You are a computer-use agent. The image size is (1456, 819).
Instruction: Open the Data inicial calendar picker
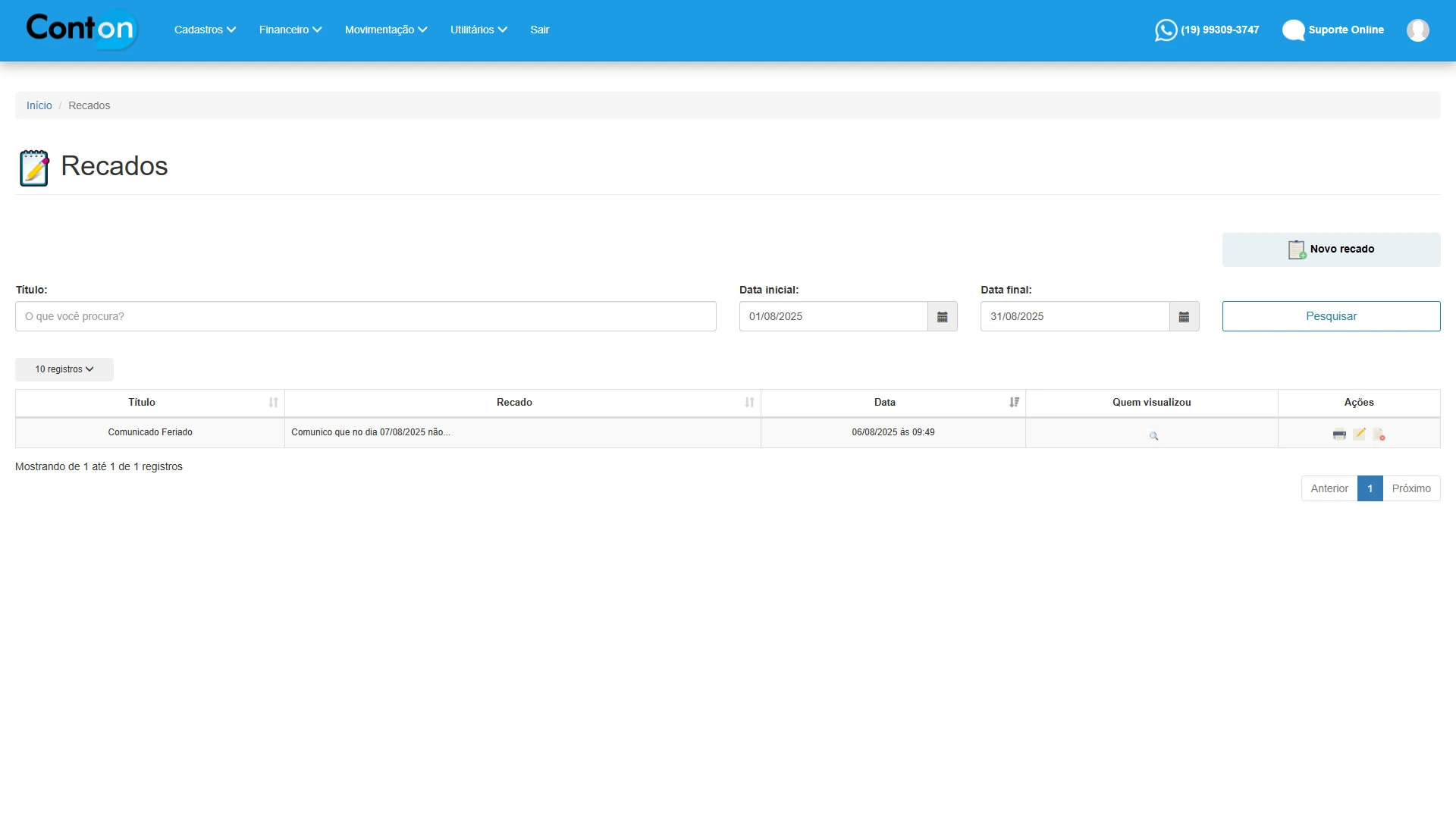pos(942,317)
